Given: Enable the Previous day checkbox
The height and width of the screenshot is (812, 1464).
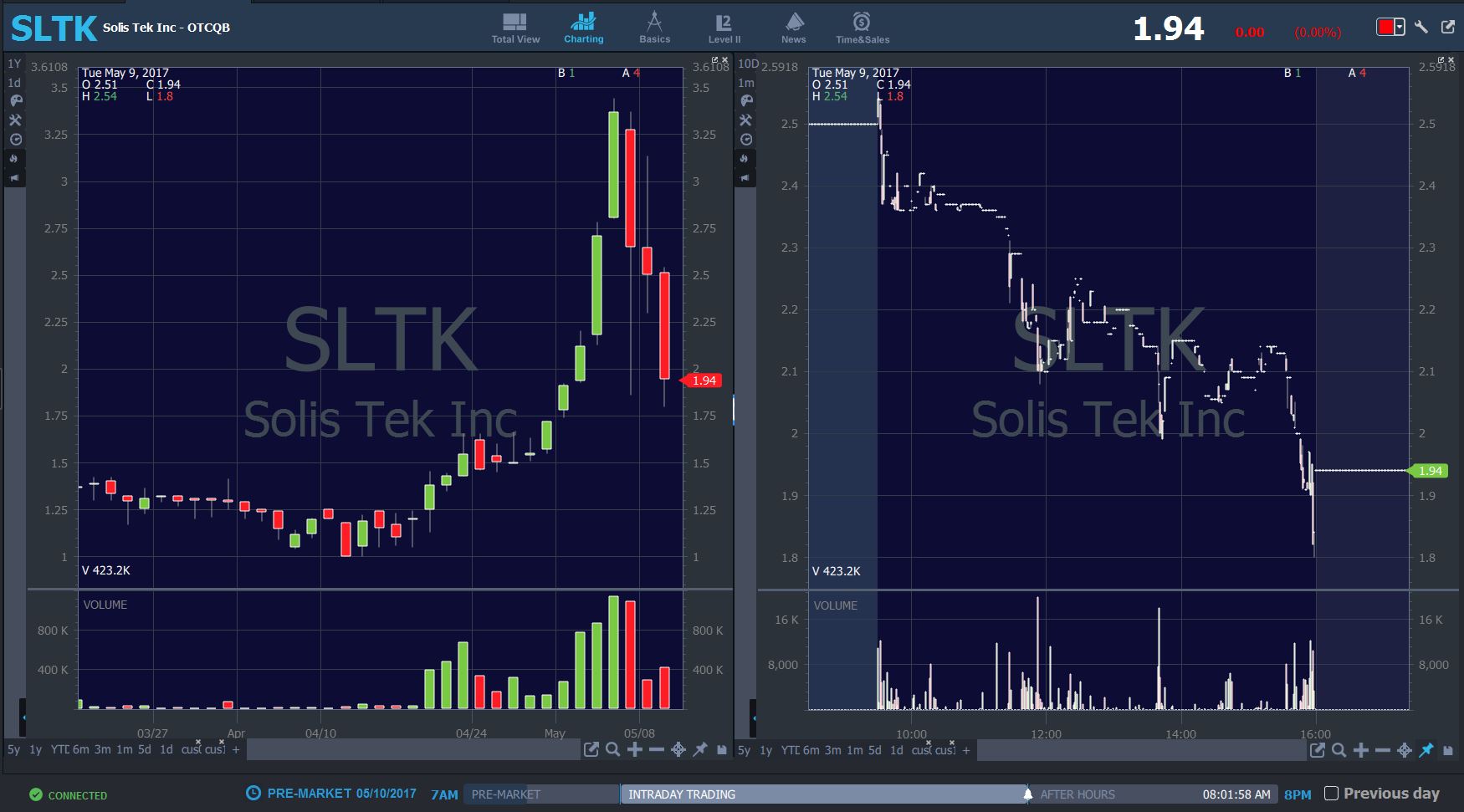Looking at the screenshot, I should [x=1332, y=794].
